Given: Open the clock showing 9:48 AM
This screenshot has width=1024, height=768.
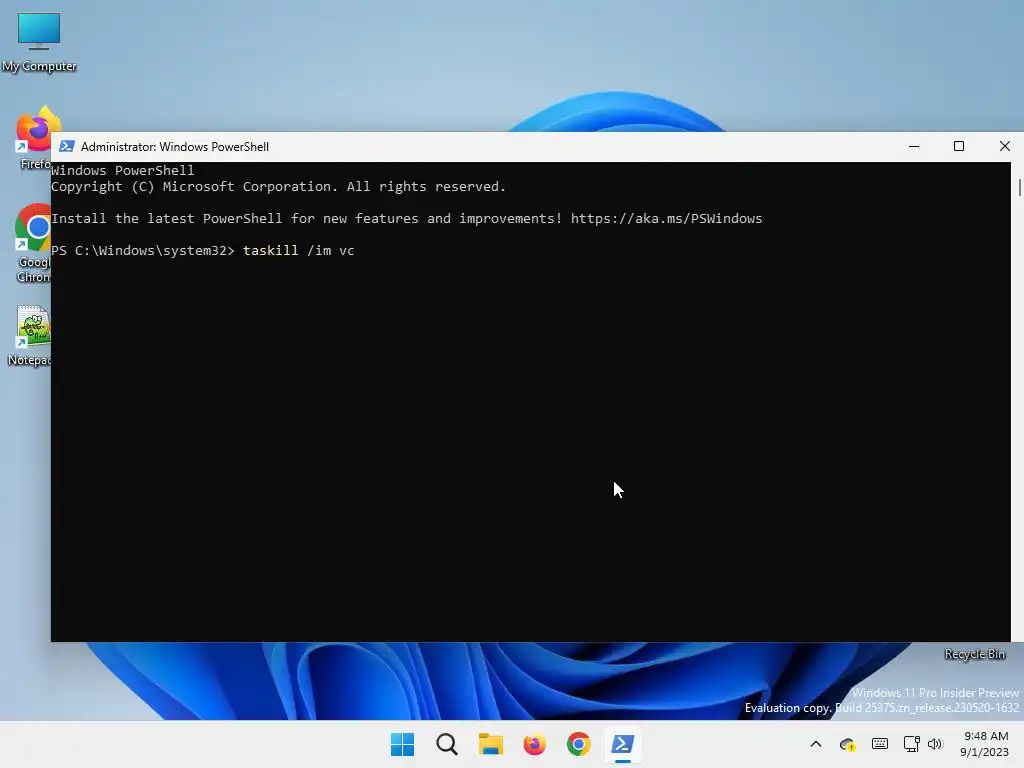Looking at the screenshot, I should (x=984, y=744).
